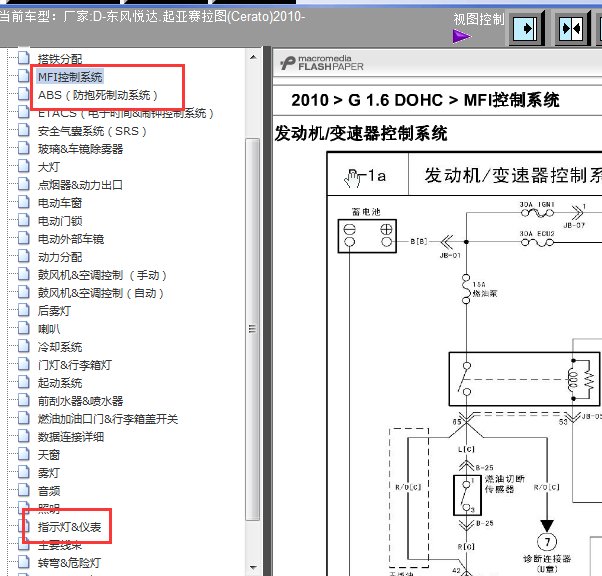Image resolution: width=602 pixels, height=576 pixels.
Task: Click page icon next to 天窗
Action: tap(24, 454)
